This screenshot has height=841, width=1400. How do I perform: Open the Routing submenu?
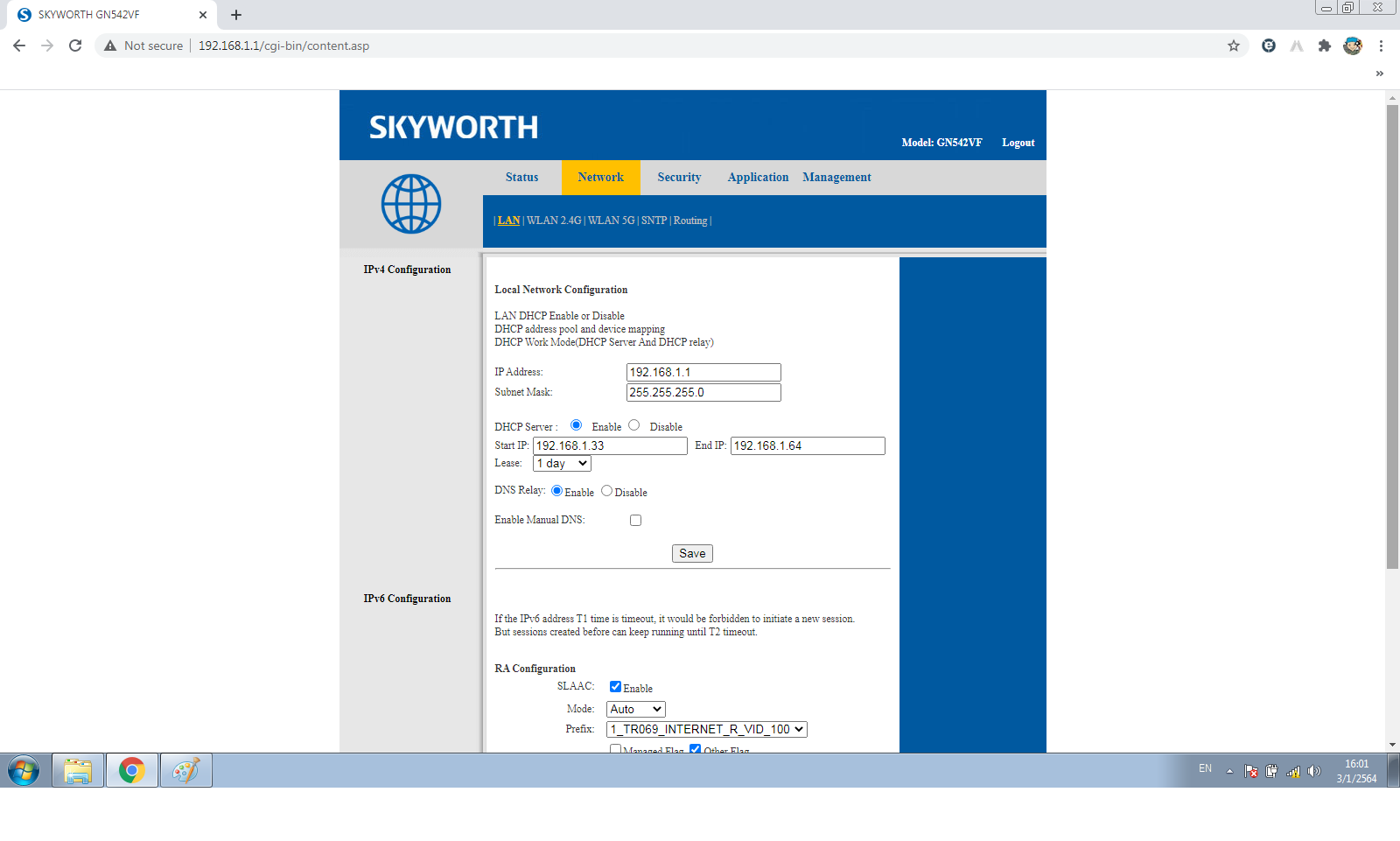point(690,221)
